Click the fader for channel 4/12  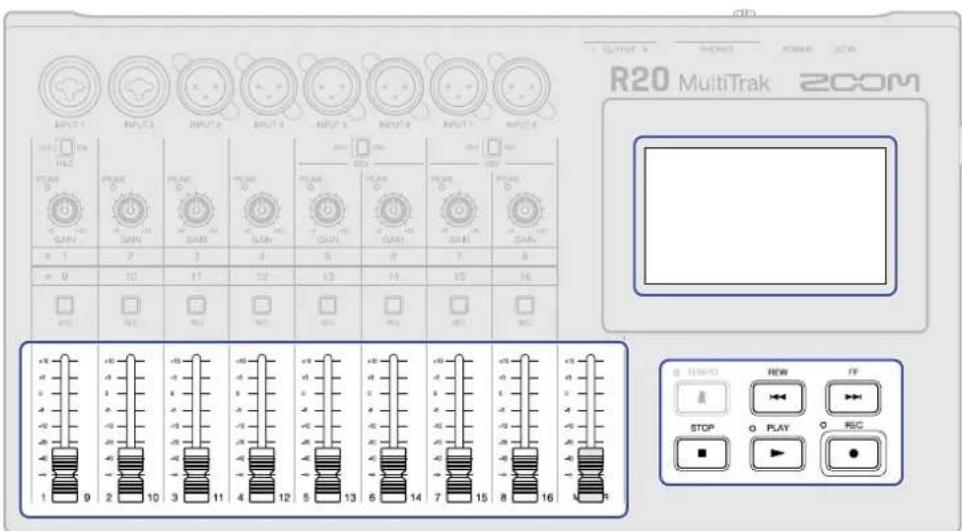(x=261, y=475)
